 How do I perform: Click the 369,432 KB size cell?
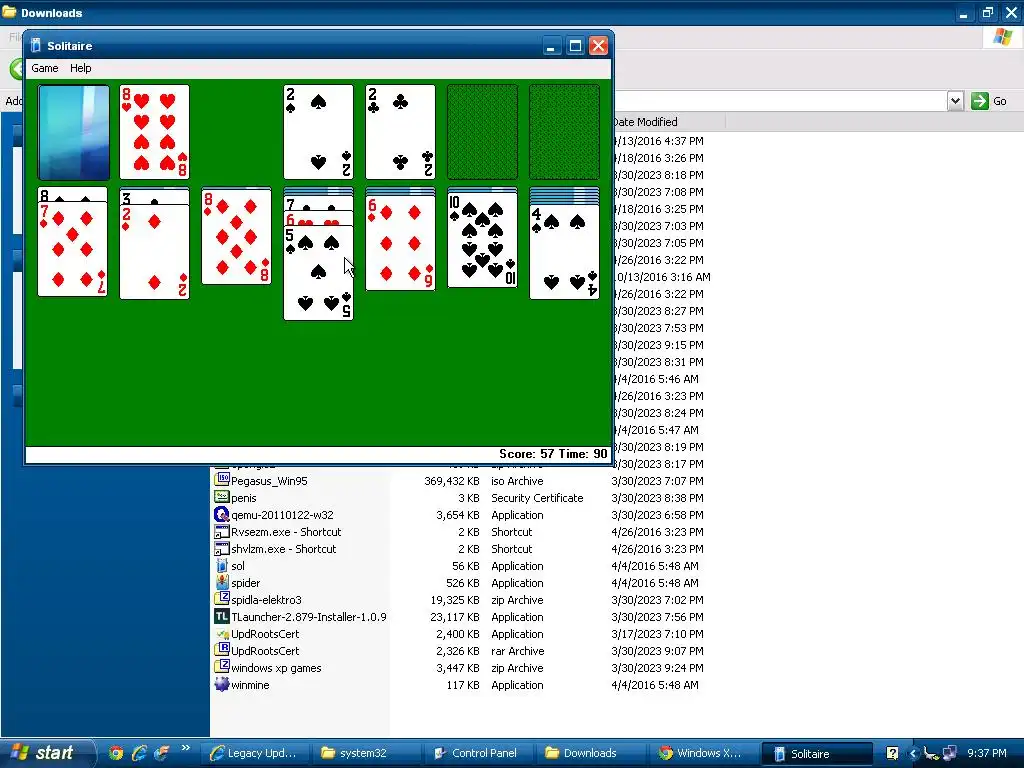pos(452,481)
